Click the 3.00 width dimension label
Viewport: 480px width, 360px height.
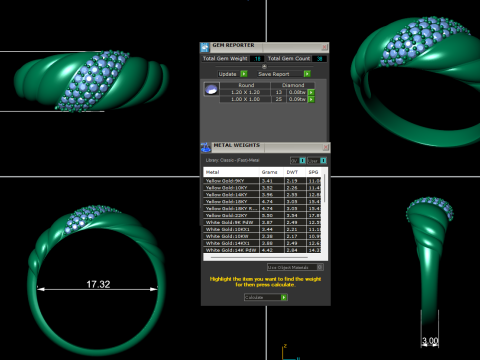pos(430,341)
